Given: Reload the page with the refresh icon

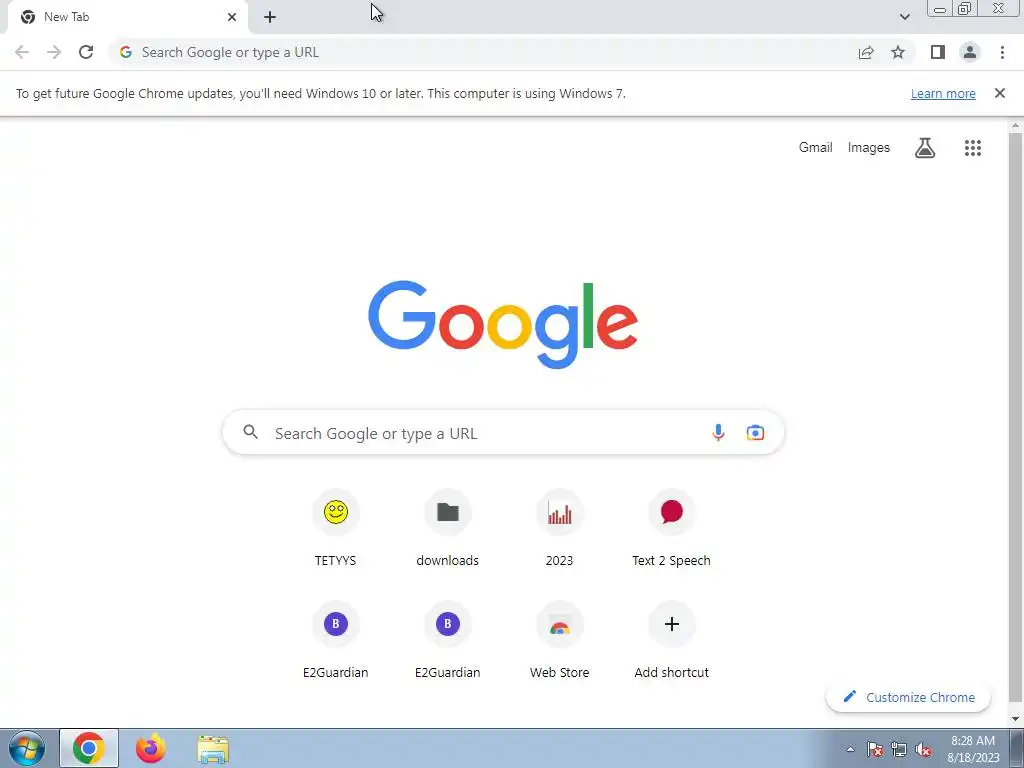Looking at the screenshot, I should coord(86,52).
